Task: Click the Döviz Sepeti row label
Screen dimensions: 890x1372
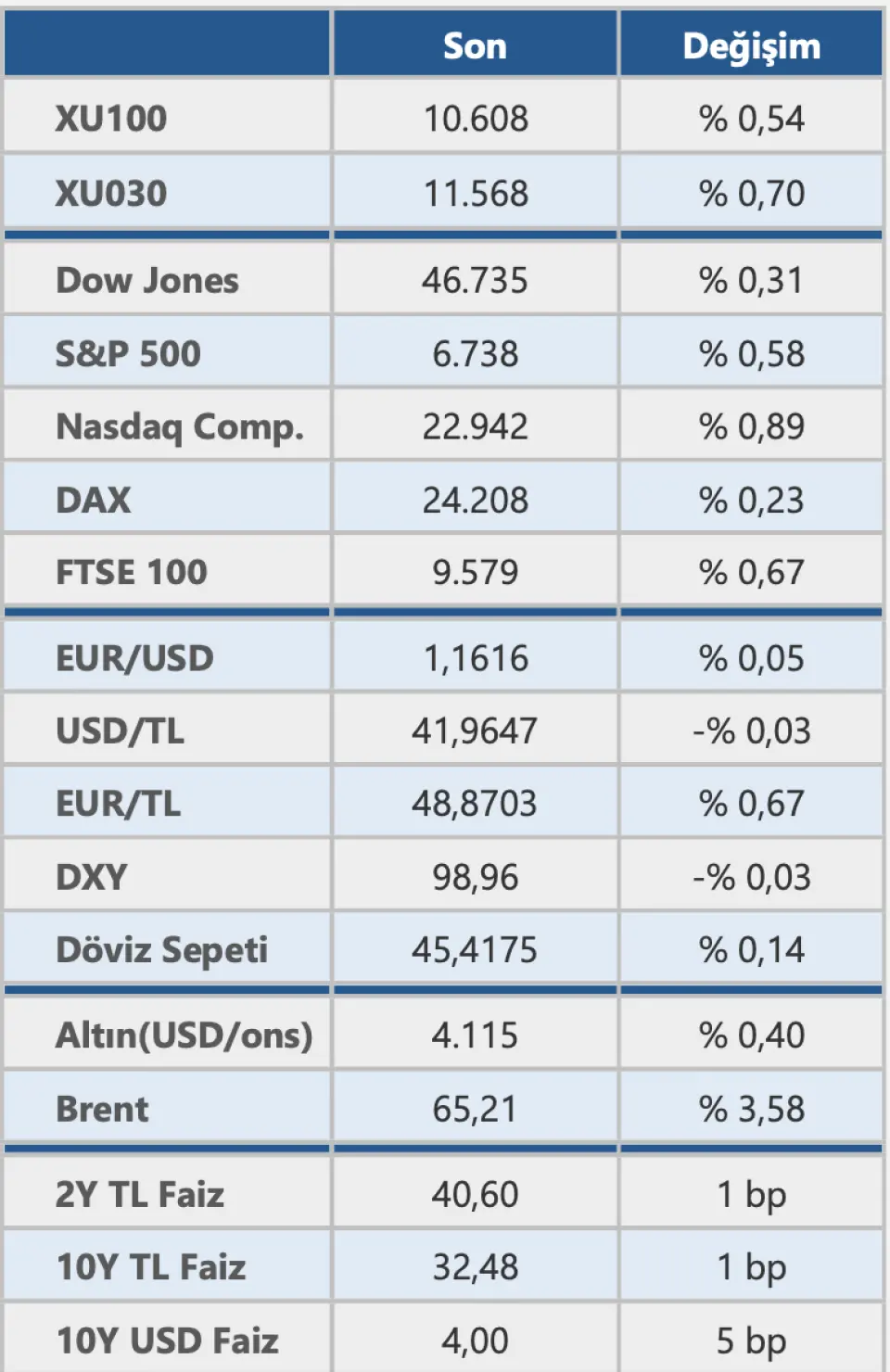Action: tap(162, 950)
